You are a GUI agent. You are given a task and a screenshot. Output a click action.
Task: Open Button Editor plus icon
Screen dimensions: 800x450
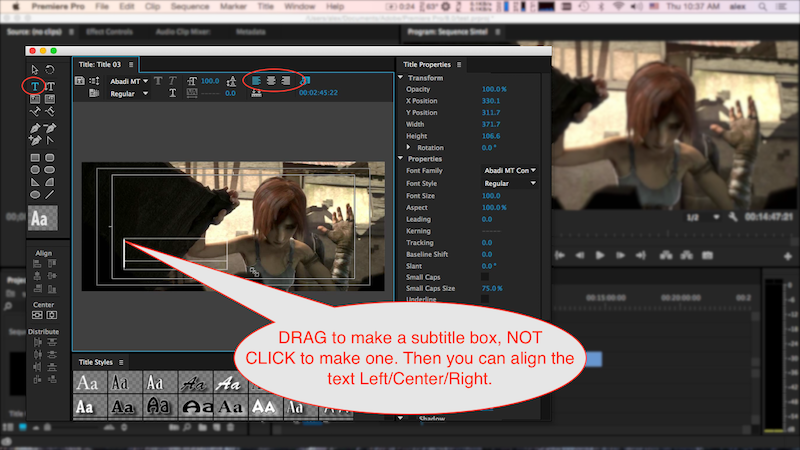[788, 257]
